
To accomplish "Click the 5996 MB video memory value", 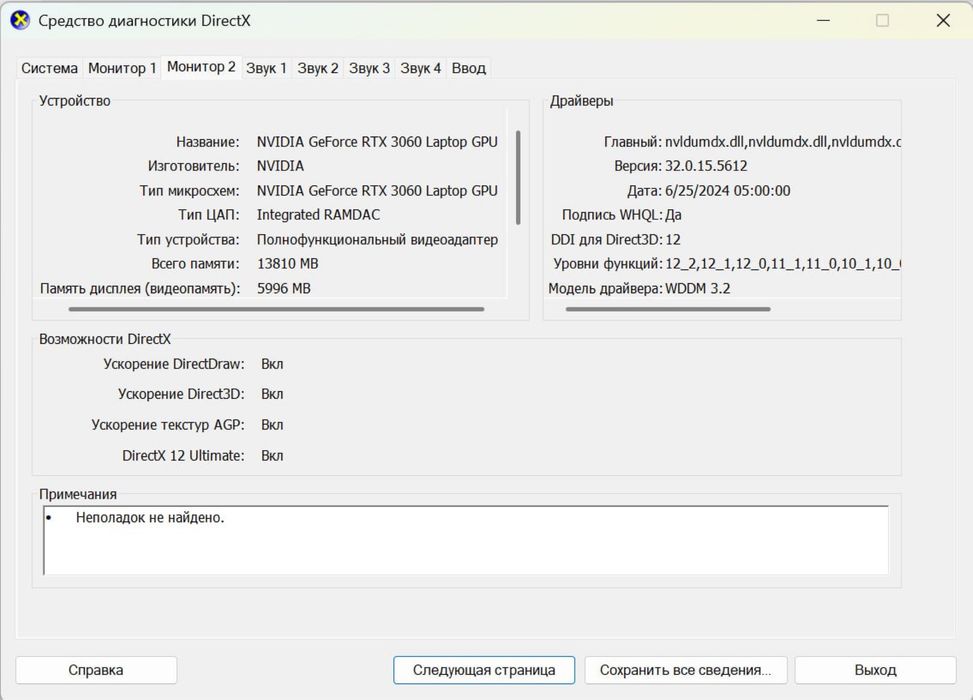I will tap(284, 289).
